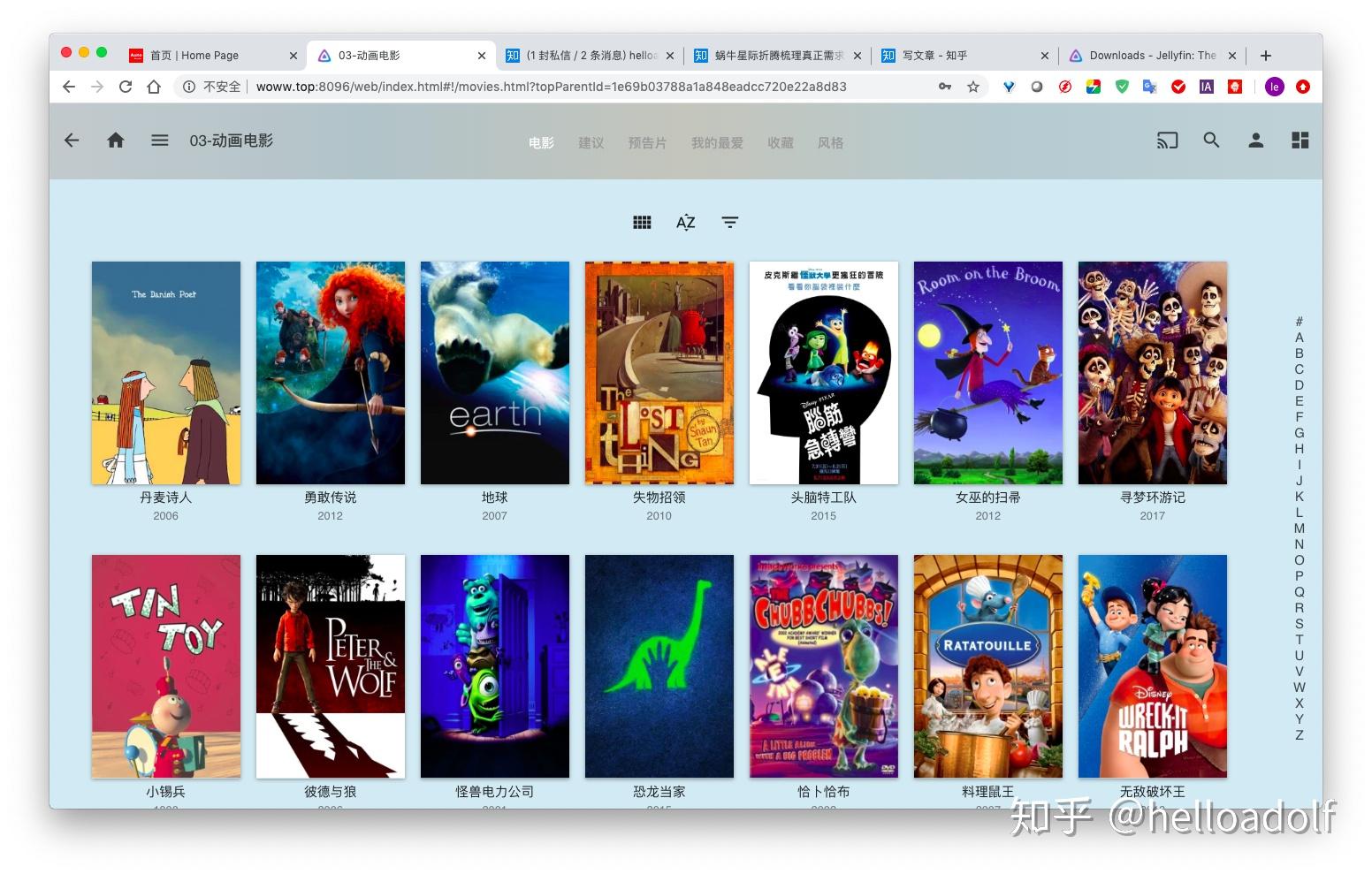Open the Tin Toy poster
Image resolution: width=1372 pixels, height=874 pixels.
[166, 666]
